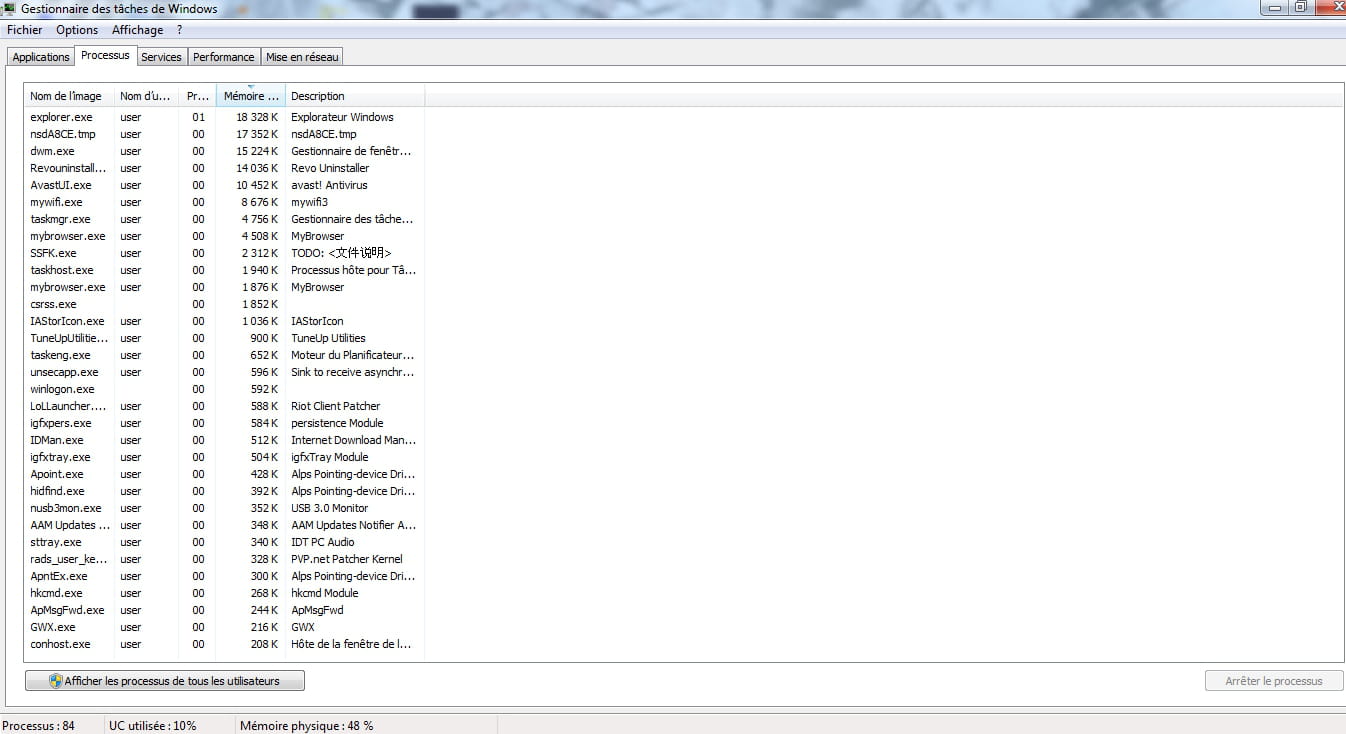The height and width of the screenshot is (734, 1346).
Task: Click Afficher les processus de tous les utilisateurs
Action: click(x=165, y=681)
